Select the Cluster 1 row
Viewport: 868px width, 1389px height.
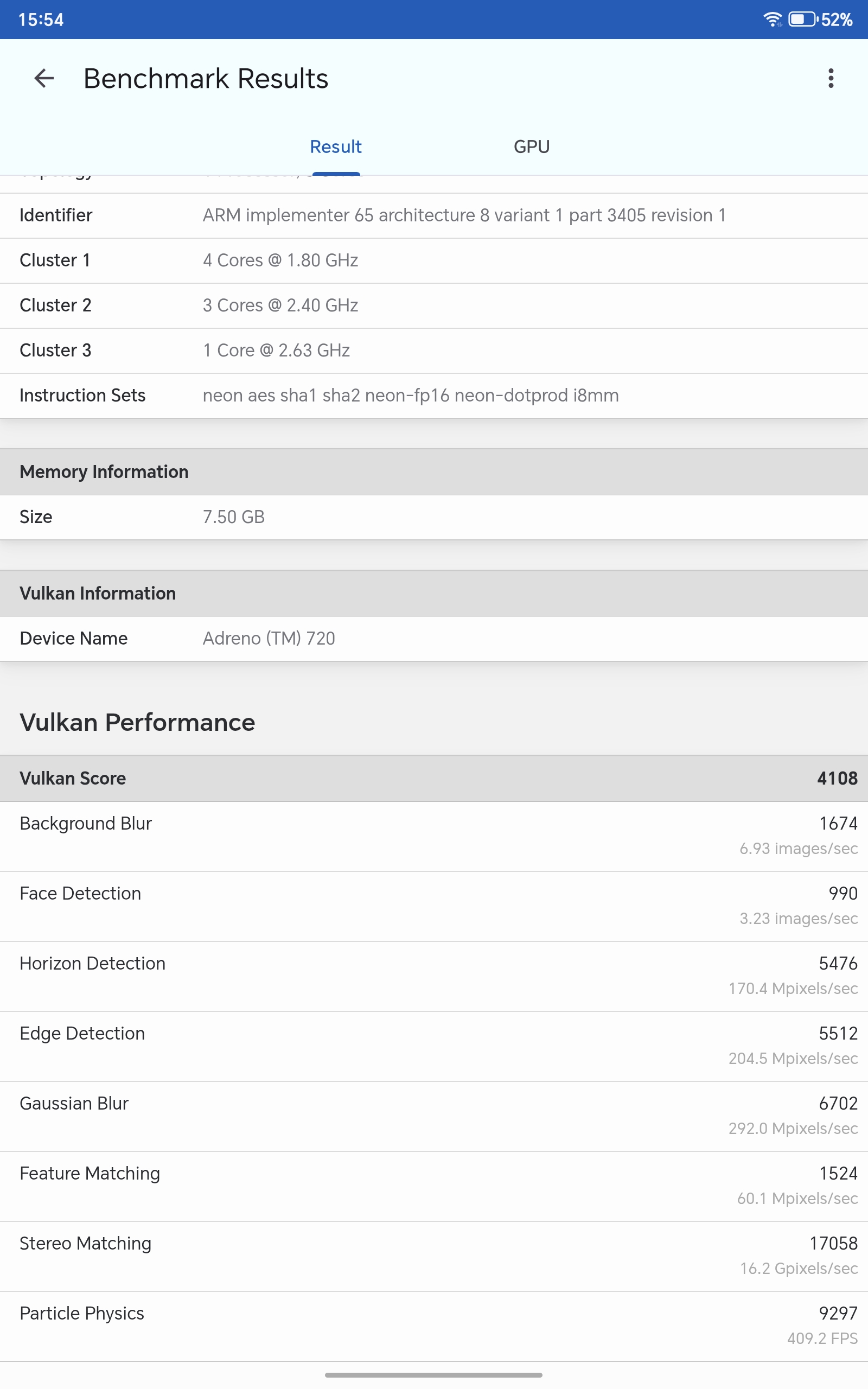434,260
